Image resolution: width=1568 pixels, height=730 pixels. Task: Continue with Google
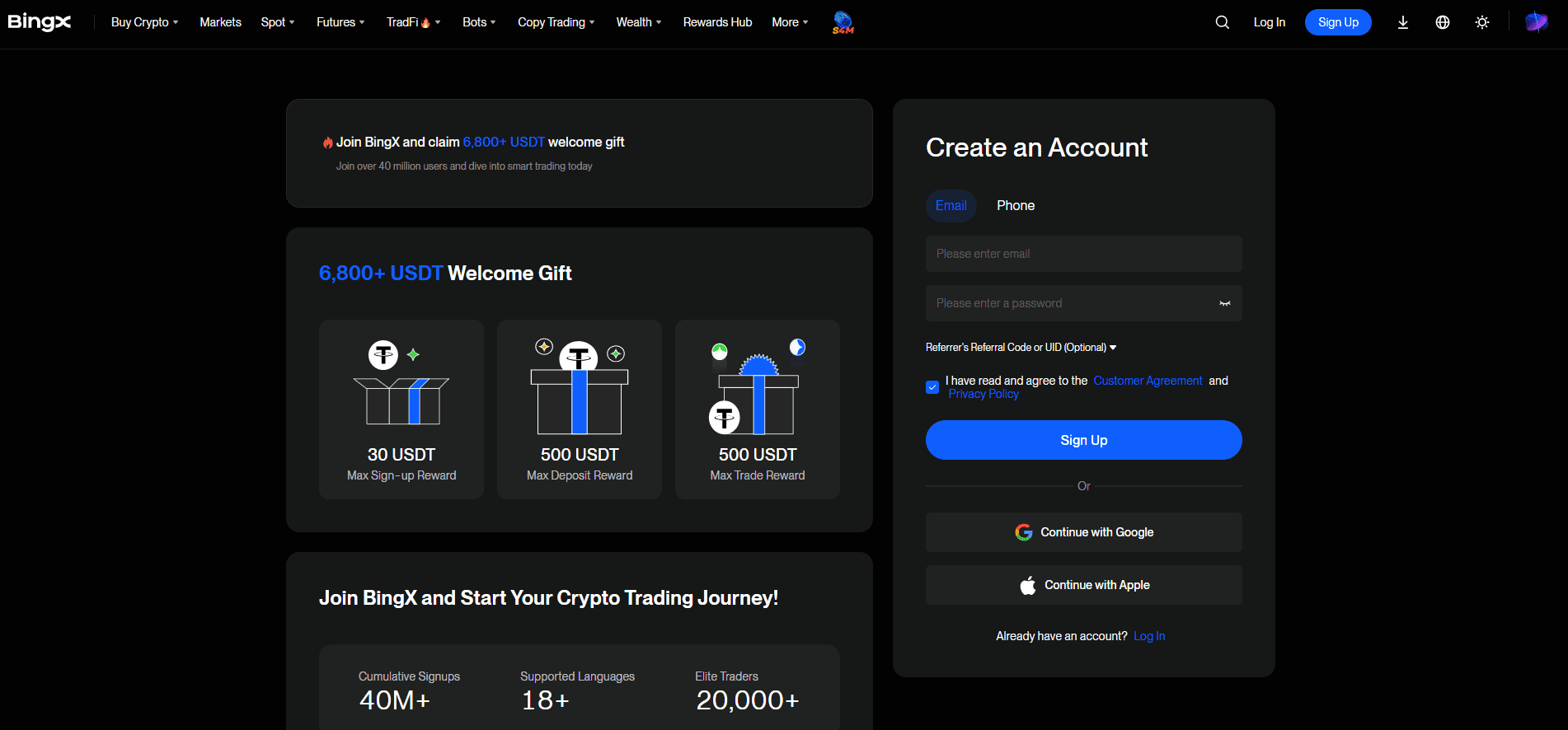1084,532
